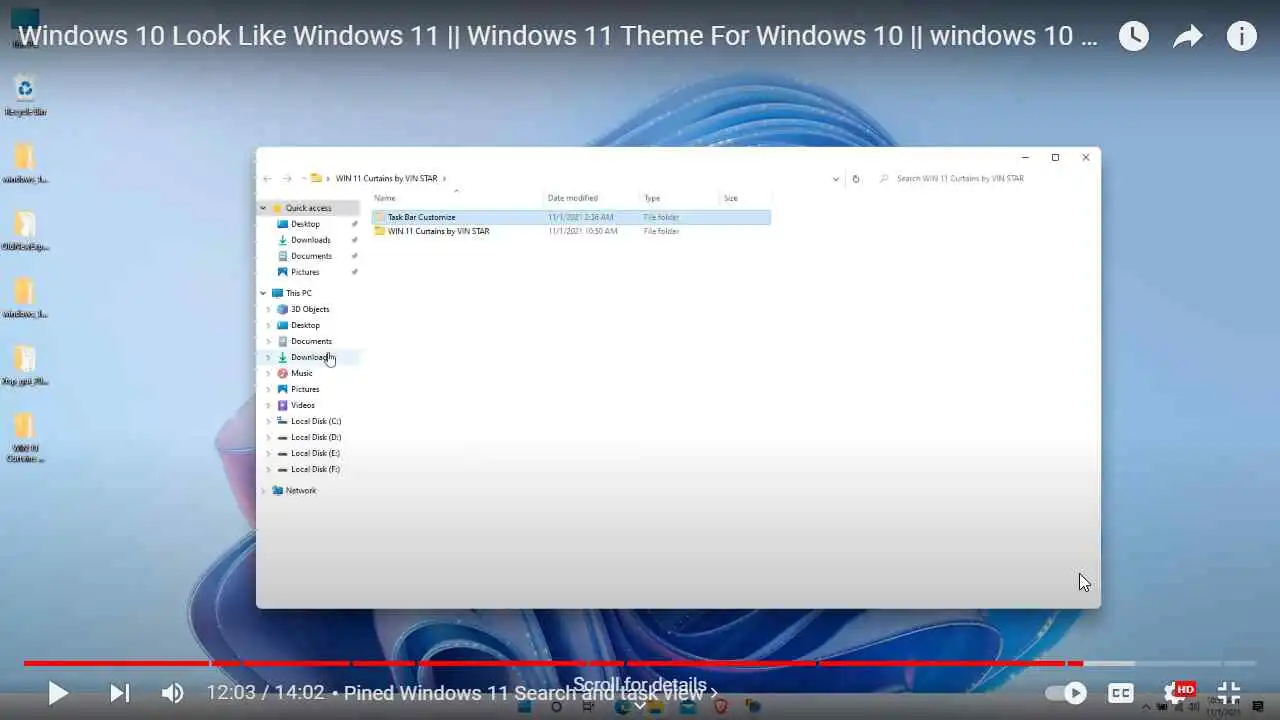
Task: Expand the 3D Objects node
Action: point(268,309)
